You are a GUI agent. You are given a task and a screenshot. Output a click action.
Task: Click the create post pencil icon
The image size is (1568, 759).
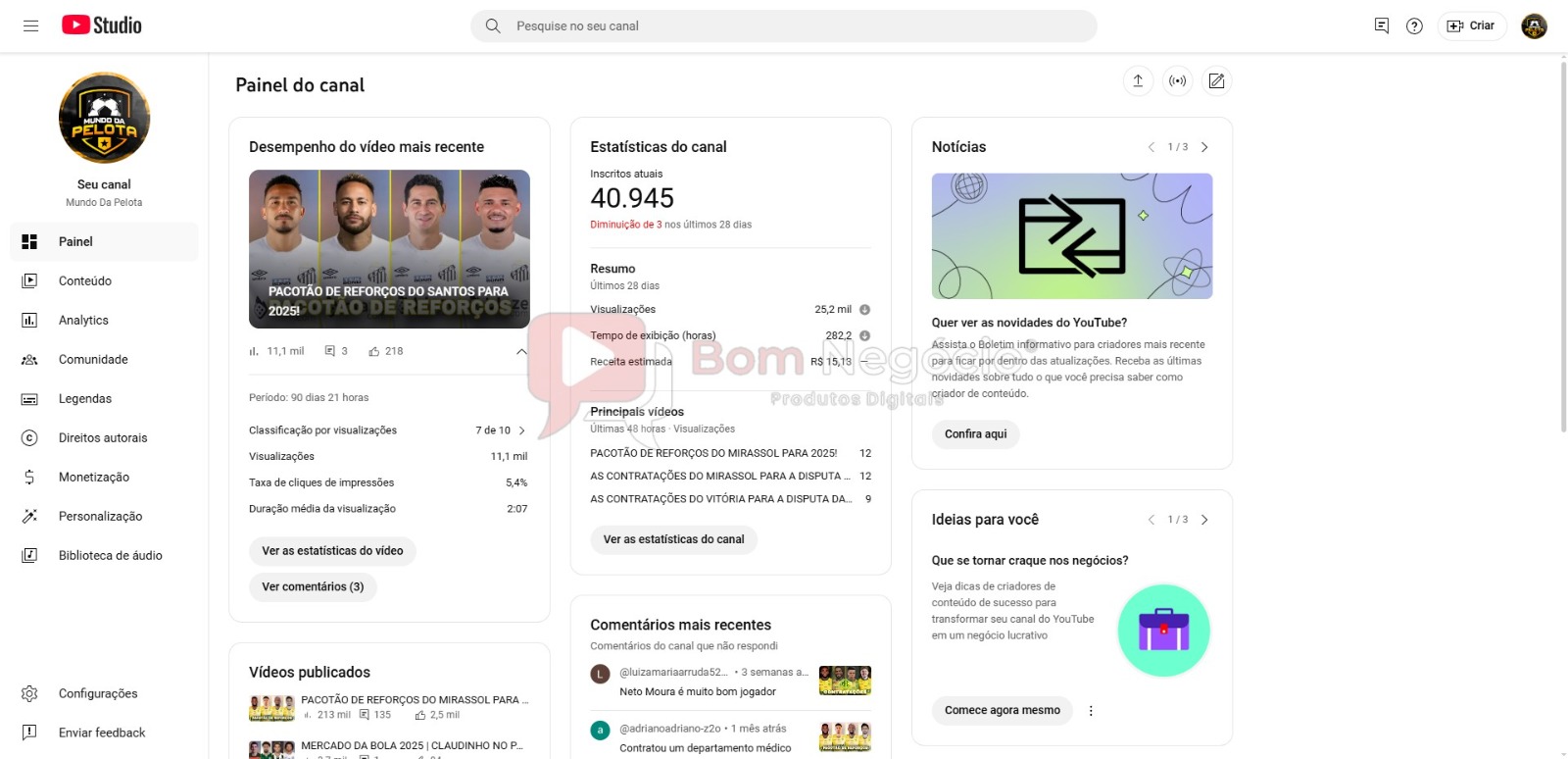click(1216, 80)
